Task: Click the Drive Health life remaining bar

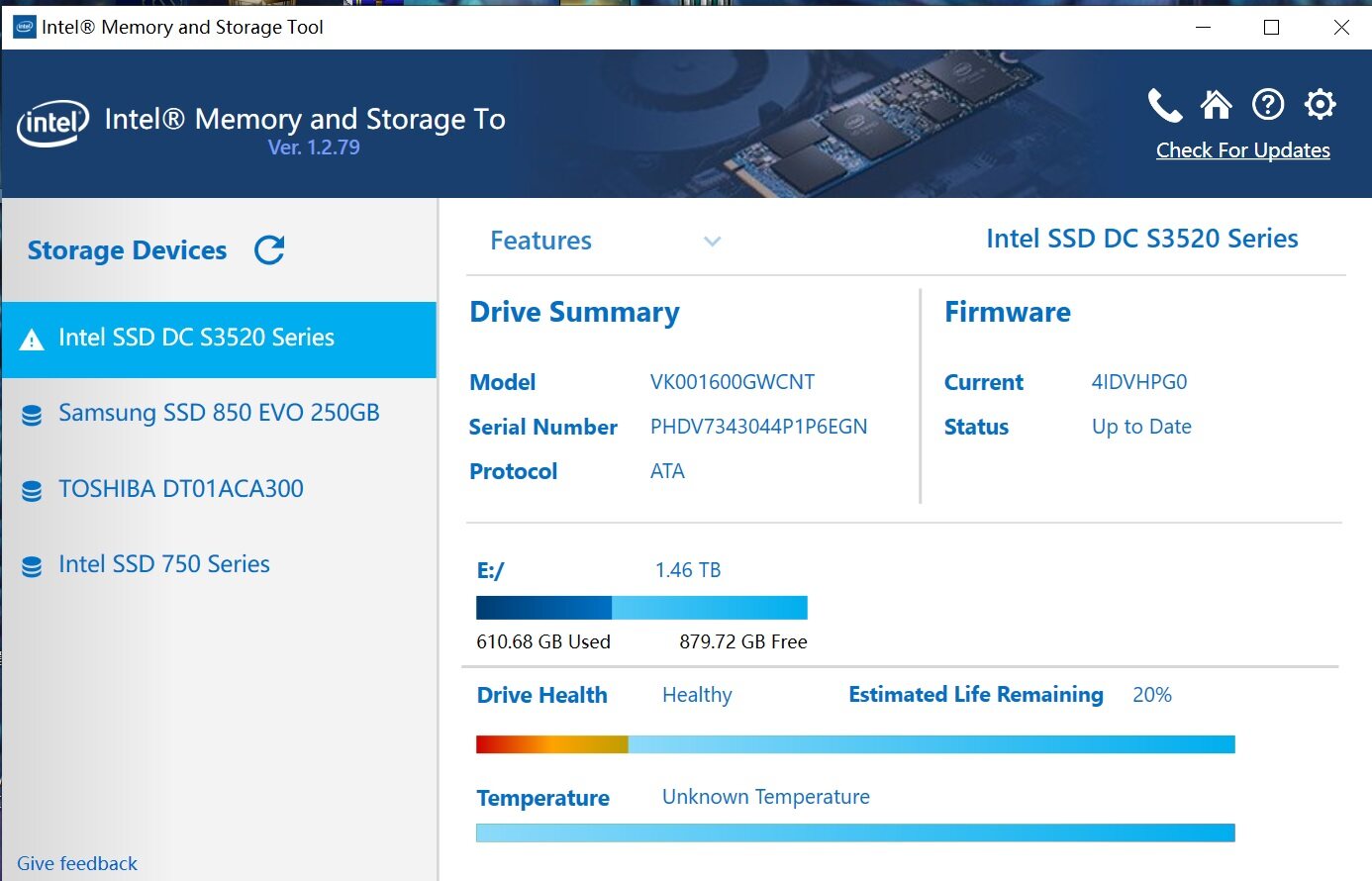Action: point(855,744)
